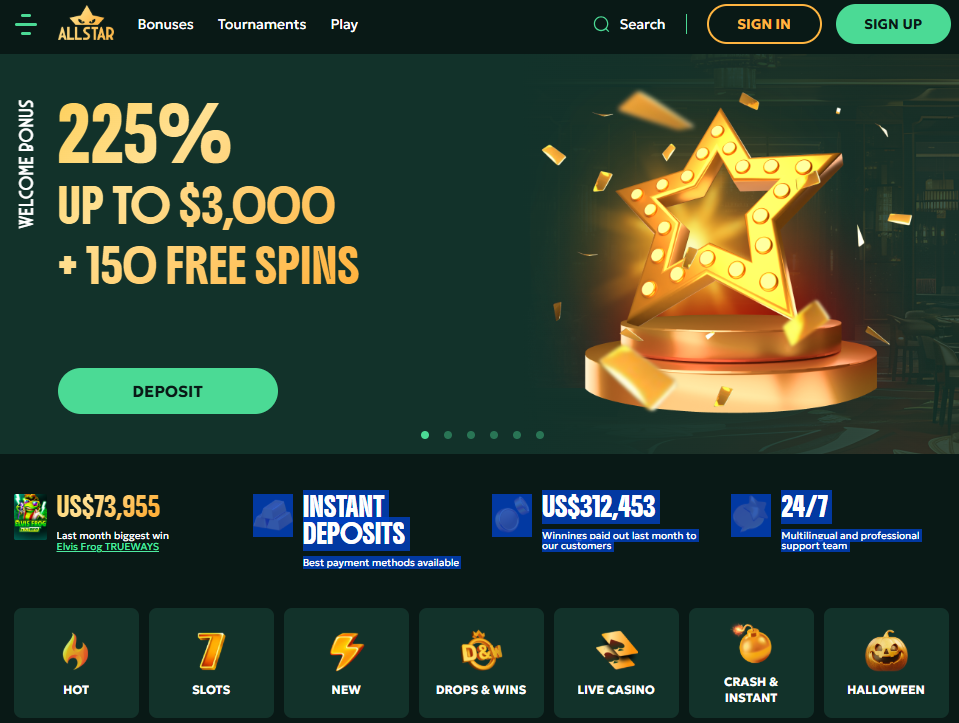Follow the Elvis Frog TRUEWAYS link
Image resolution: width=959 pixels, height=723 pixels.
pos(108,547)
